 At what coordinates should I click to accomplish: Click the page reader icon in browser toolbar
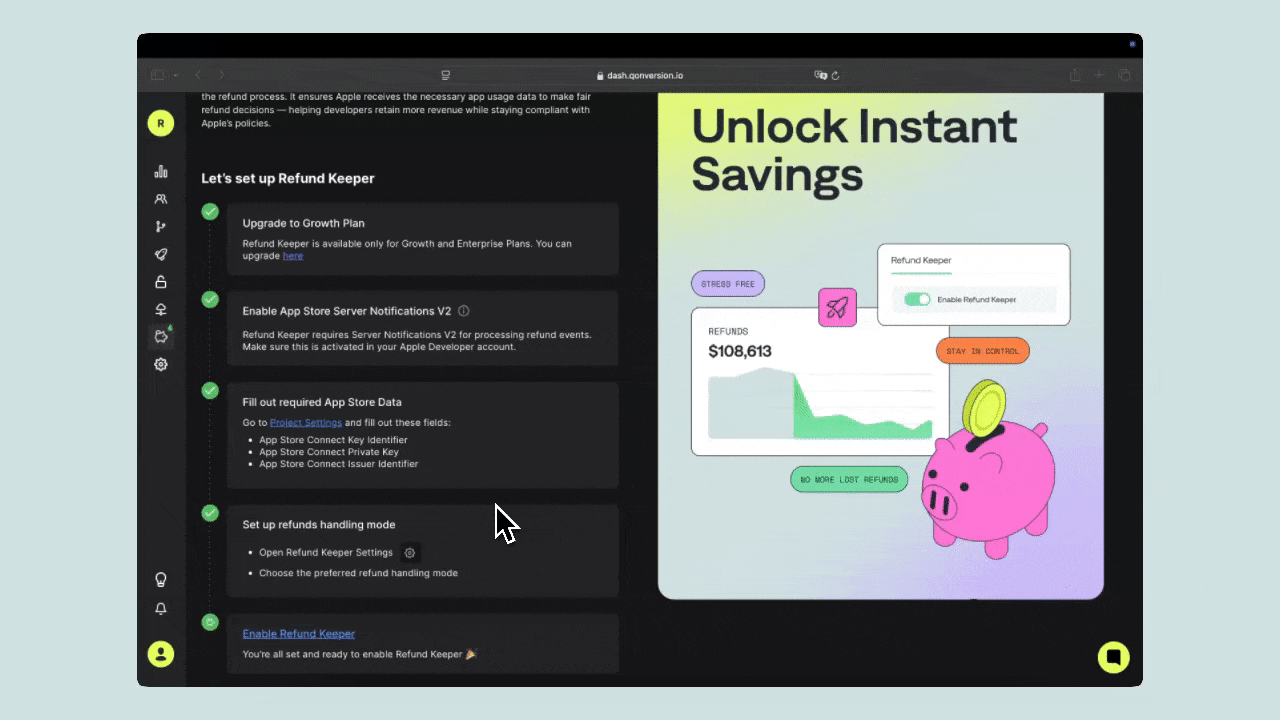pos(446,75)
